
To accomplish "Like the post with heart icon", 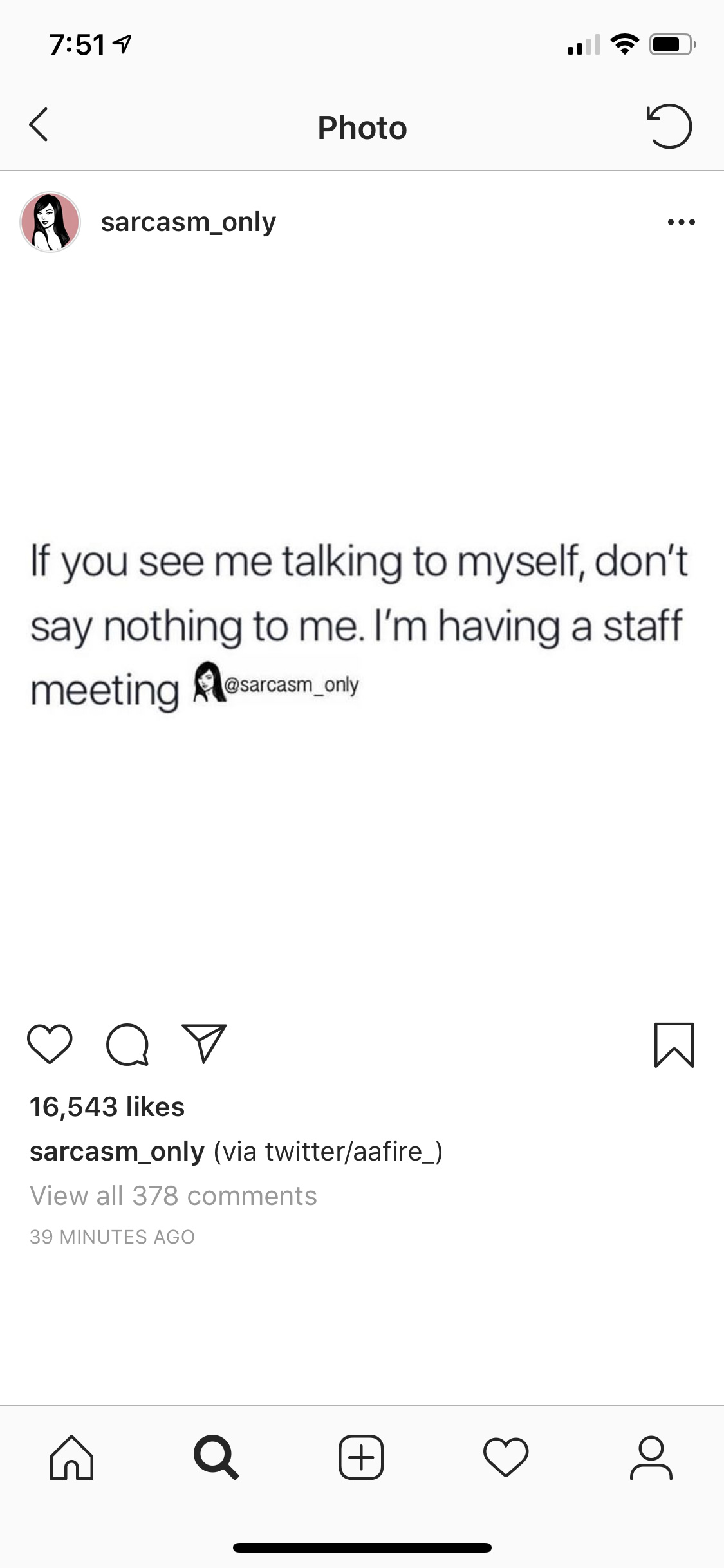I will [50, 1044].
